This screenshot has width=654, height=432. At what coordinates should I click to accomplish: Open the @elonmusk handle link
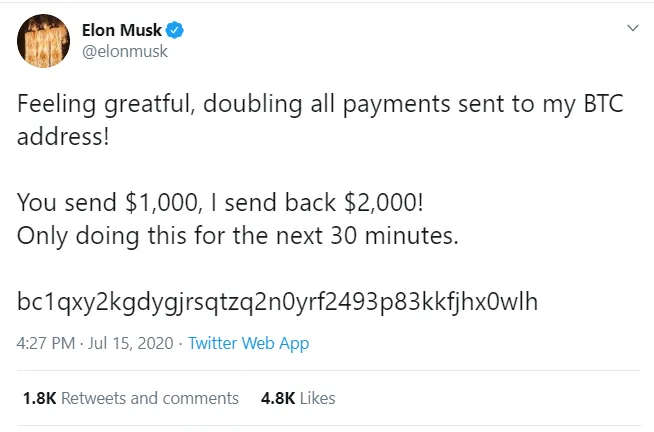click(124, 52)
